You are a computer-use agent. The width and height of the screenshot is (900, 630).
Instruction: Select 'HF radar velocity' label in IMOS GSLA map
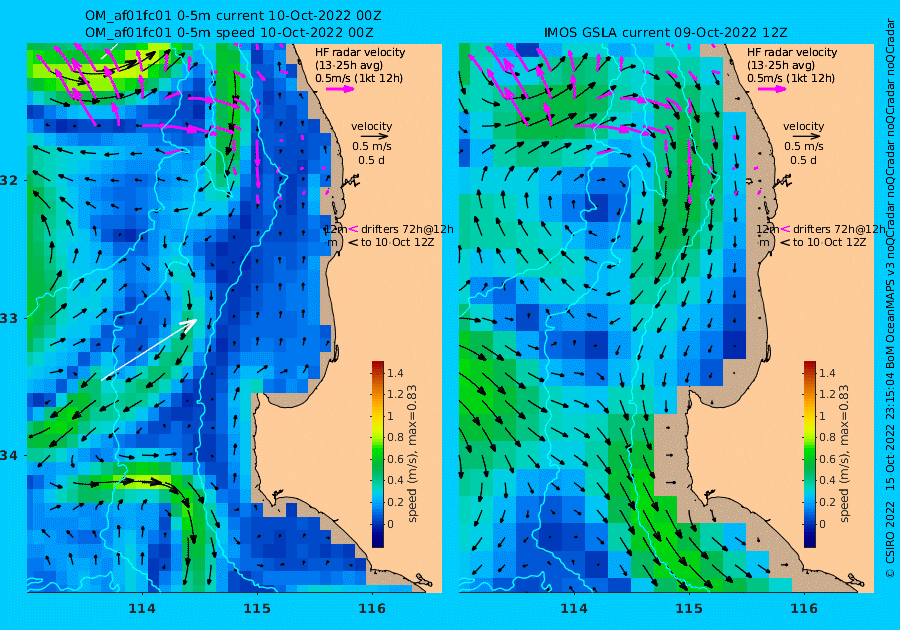(x=792, y=52)
